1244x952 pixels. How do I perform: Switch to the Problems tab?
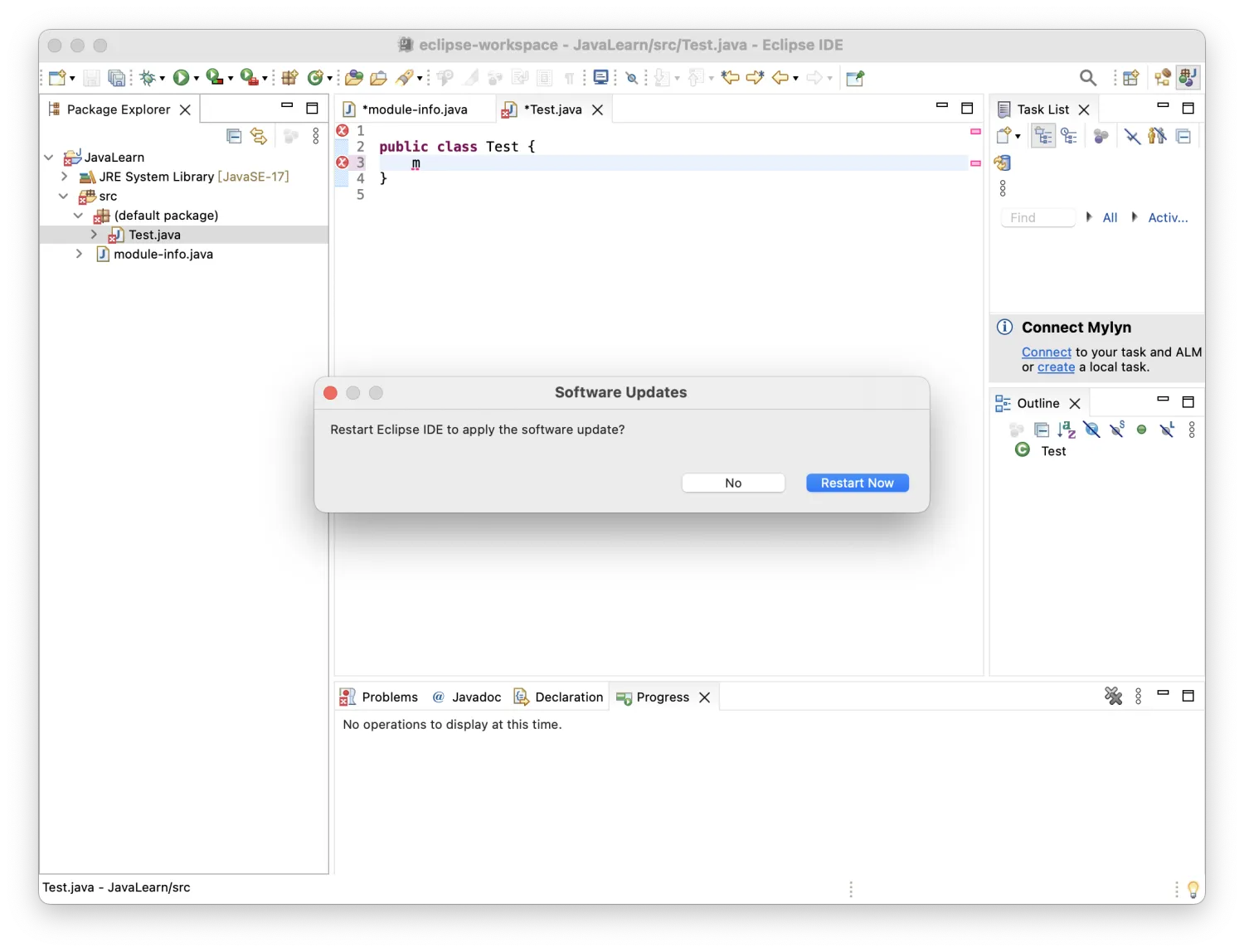(x=379, y=697)
